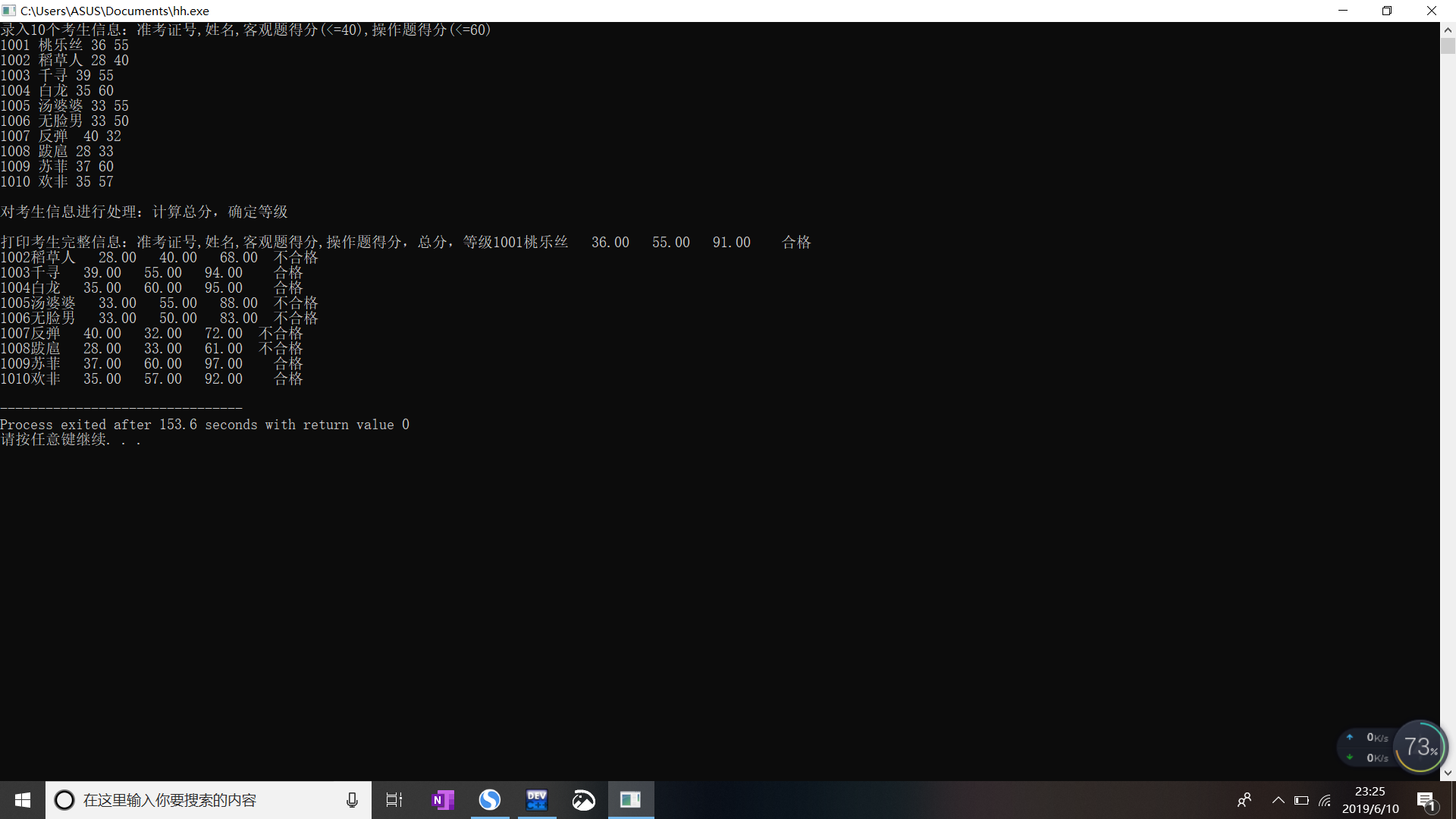This screenshot has height=819, width=1456.
Task: Click the 73% memory floating widget
Action: click(1420, 747)
